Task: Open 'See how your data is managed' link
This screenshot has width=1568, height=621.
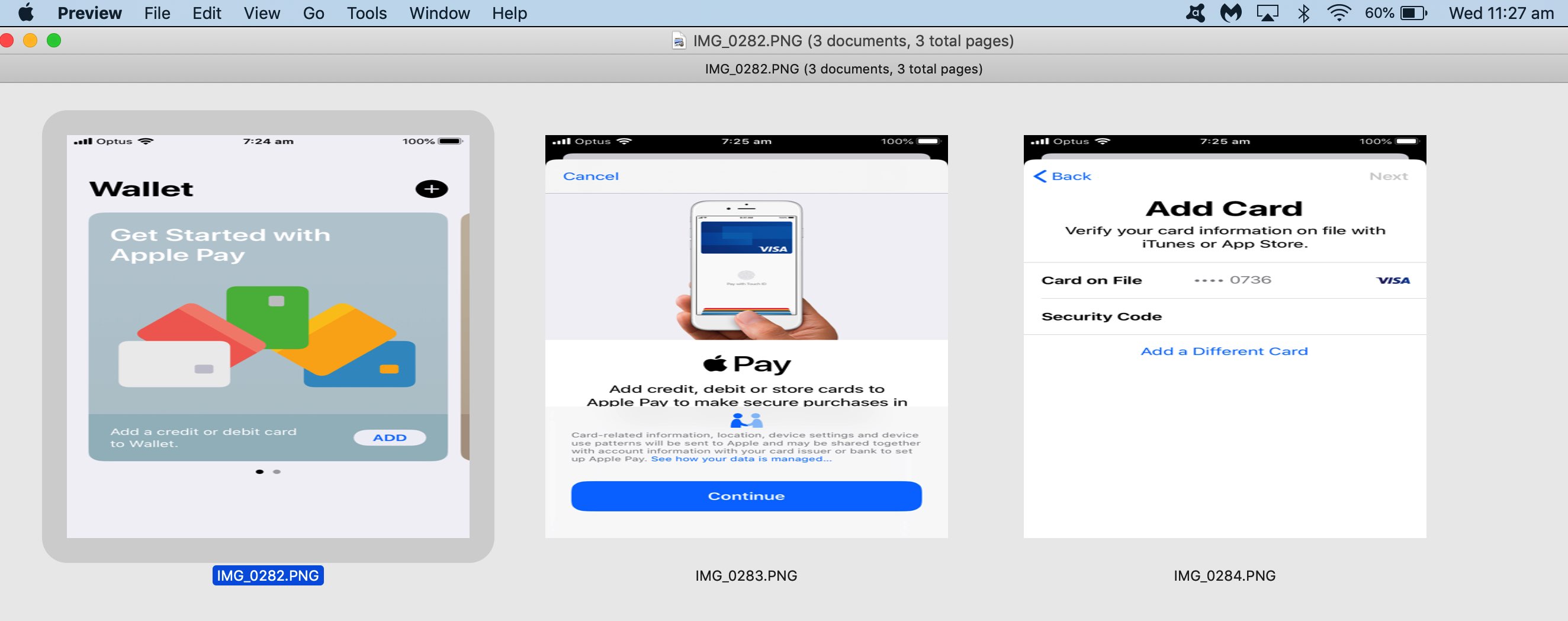Action: click(x=741, y=459)
